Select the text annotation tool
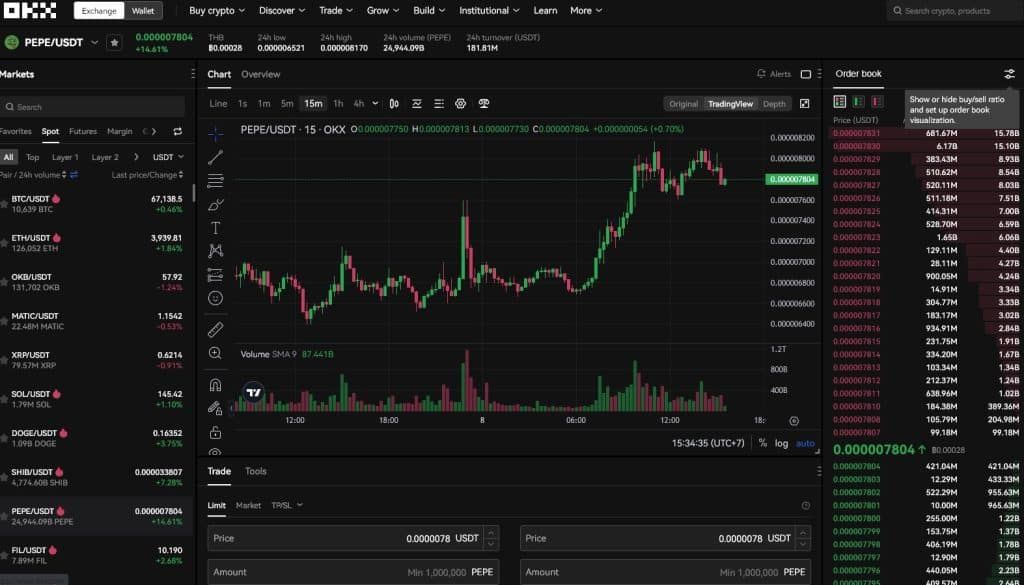This screenshot has width=1024, height=585. click(x=216, y=228)
